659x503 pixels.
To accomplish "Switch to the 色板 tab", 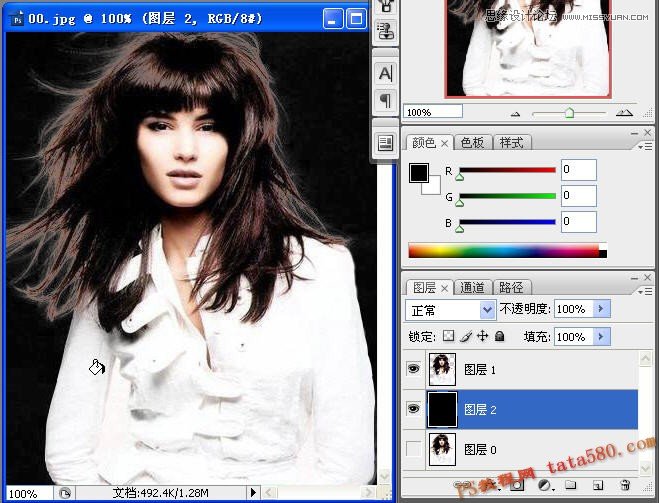I will 472,143.
